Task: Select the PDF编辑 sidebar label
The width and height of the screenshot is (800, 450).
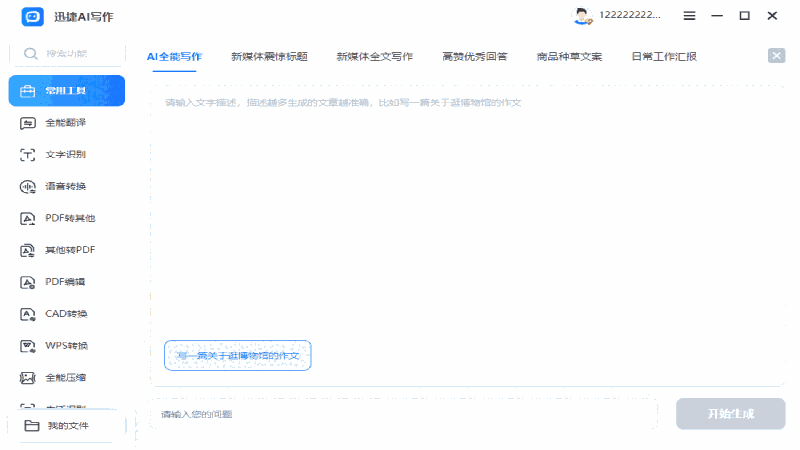Action: 65,282
